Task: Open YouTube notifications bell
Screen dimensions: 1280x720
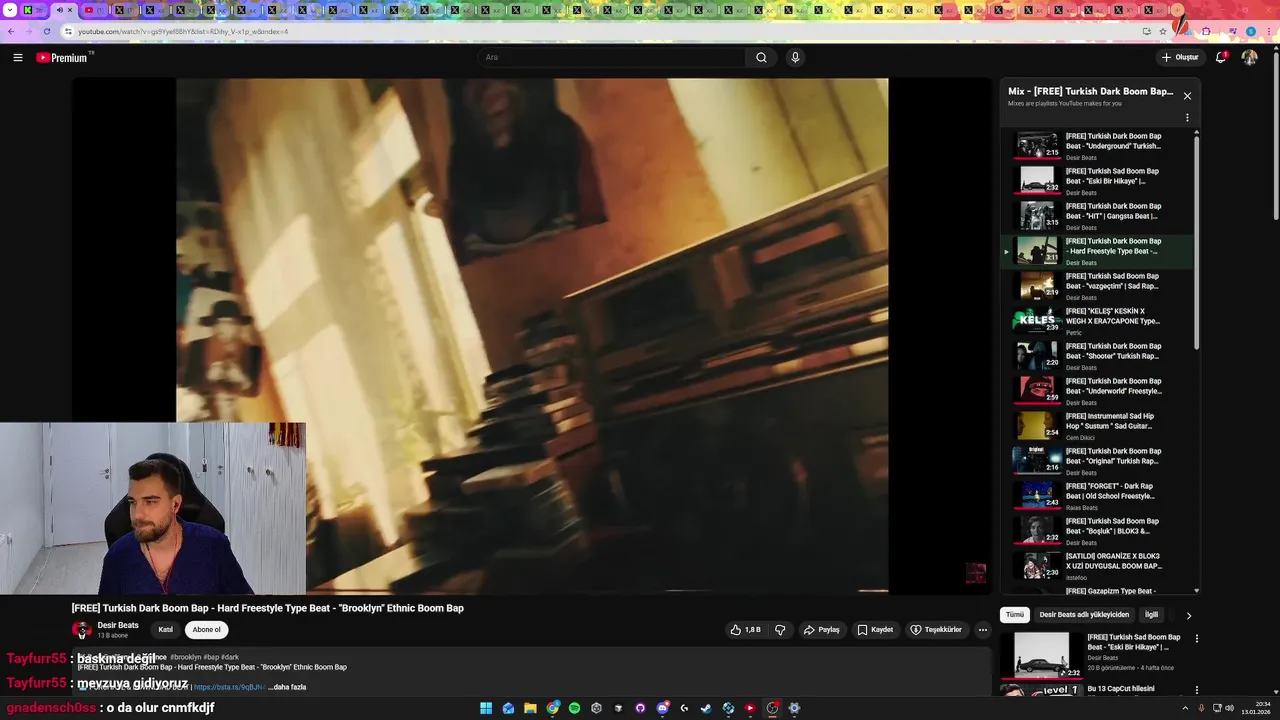Action: [x=1221, y=57]
